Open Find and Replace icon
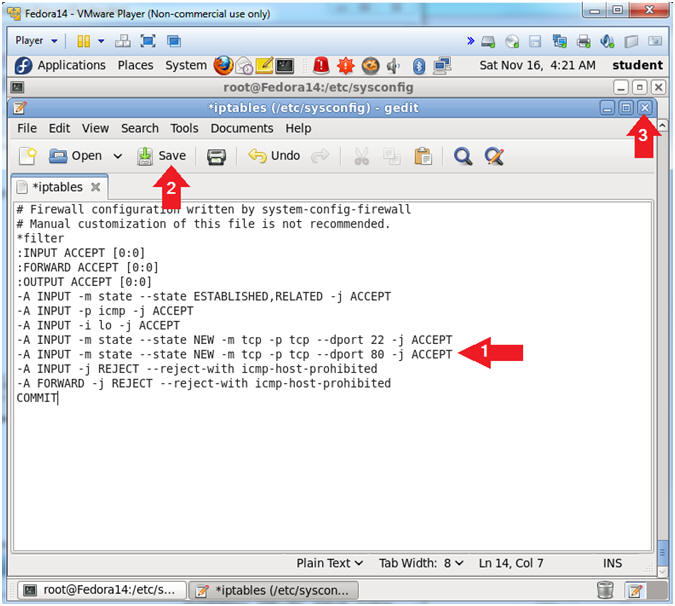The image size is (675, 606). click(x=494, y=156)
